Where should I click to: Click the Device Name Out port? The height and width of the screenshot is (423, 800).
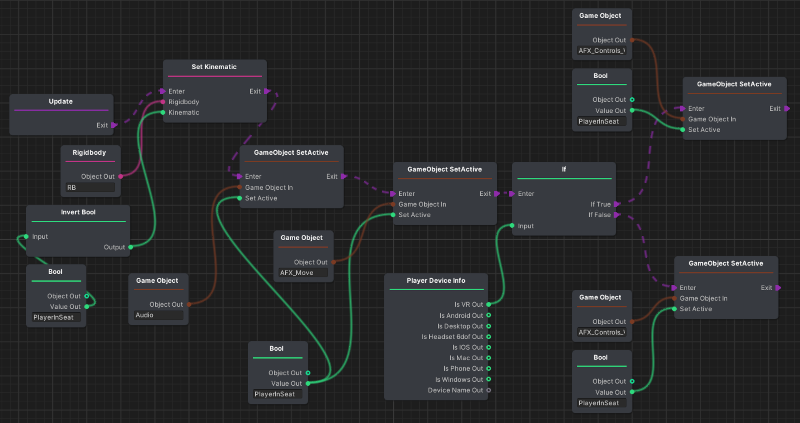pyautogui.click(x=488, y=390)
